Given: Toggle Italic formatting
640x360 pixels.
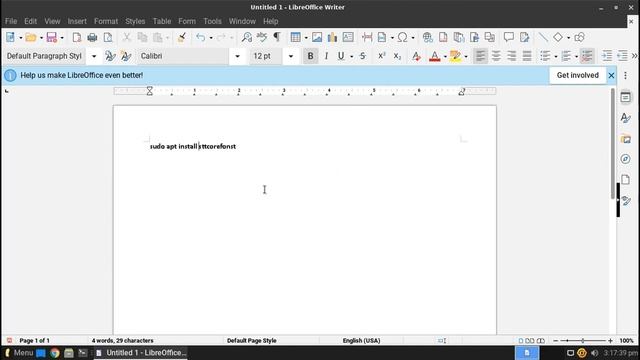Looking at the screenshot, I should point(326,56).
